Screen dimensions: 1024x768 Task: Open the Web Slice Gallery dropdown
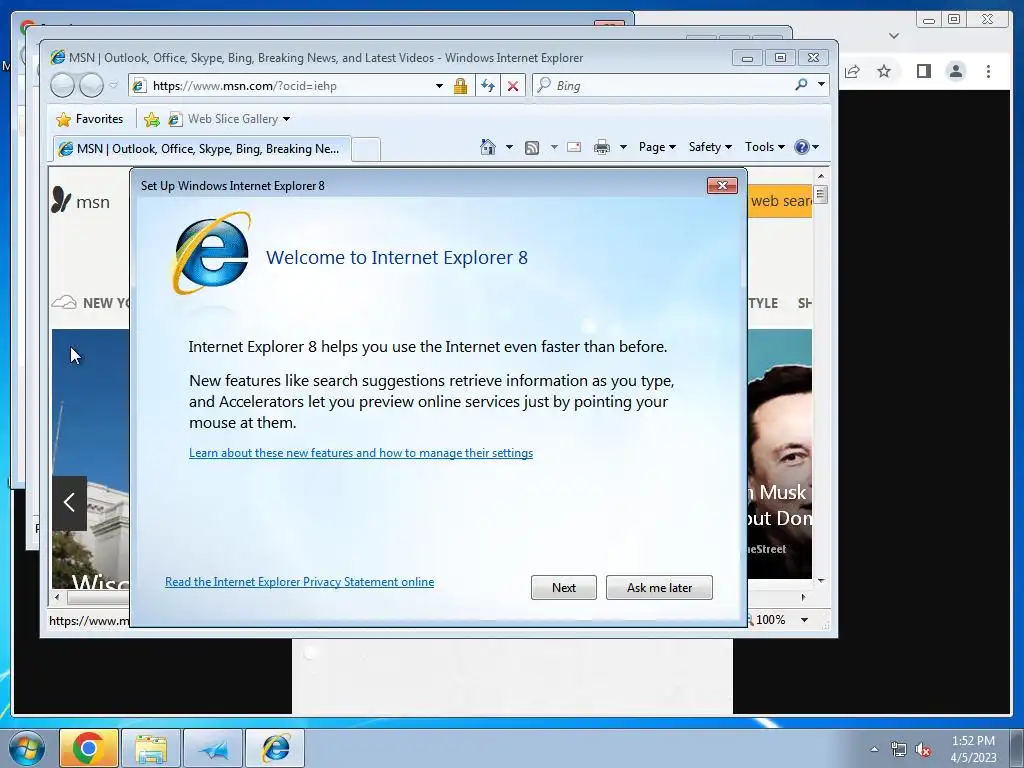[229, 119]
